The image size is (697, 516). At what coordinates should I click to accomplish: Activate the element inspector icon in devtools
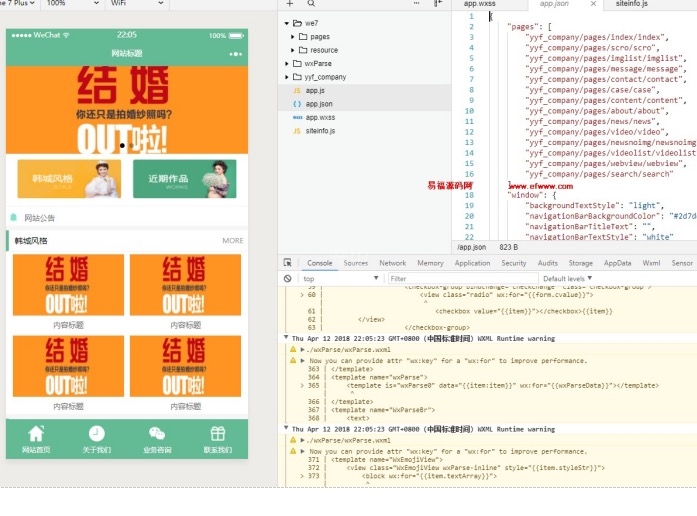click(289, 263)
